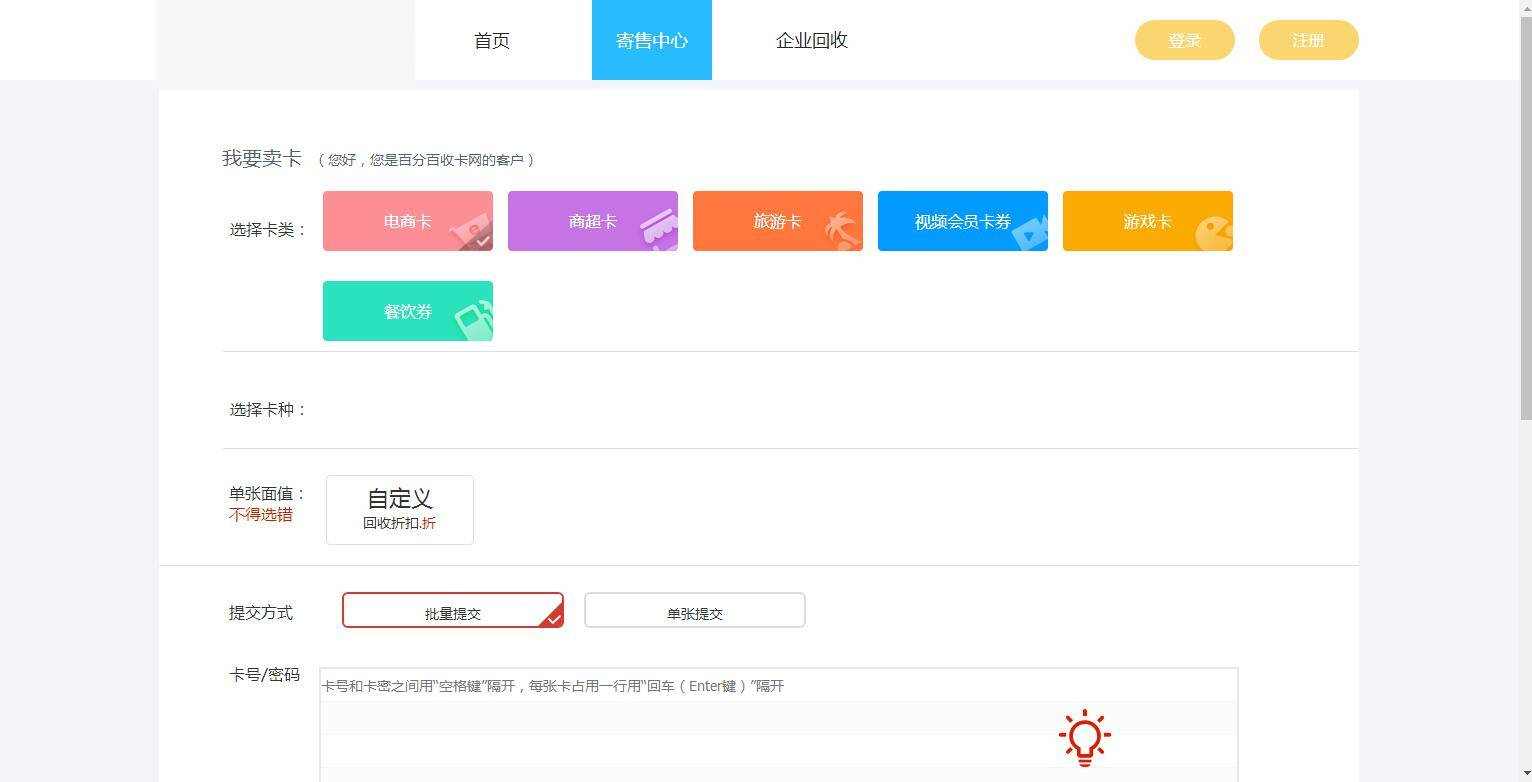Image resolution: width=1532 pixels, height=782 pixels.
Task: Click the scroll-down arrow at bottom right
Action: tap(1524, 774)
